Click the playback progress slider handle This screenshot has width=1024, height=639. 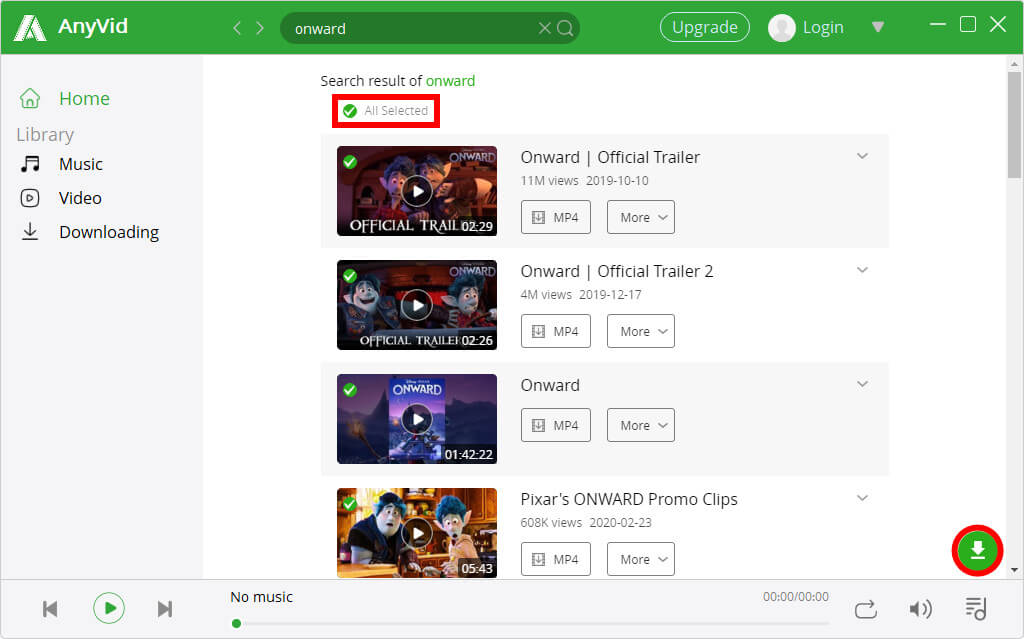[236, 623]
